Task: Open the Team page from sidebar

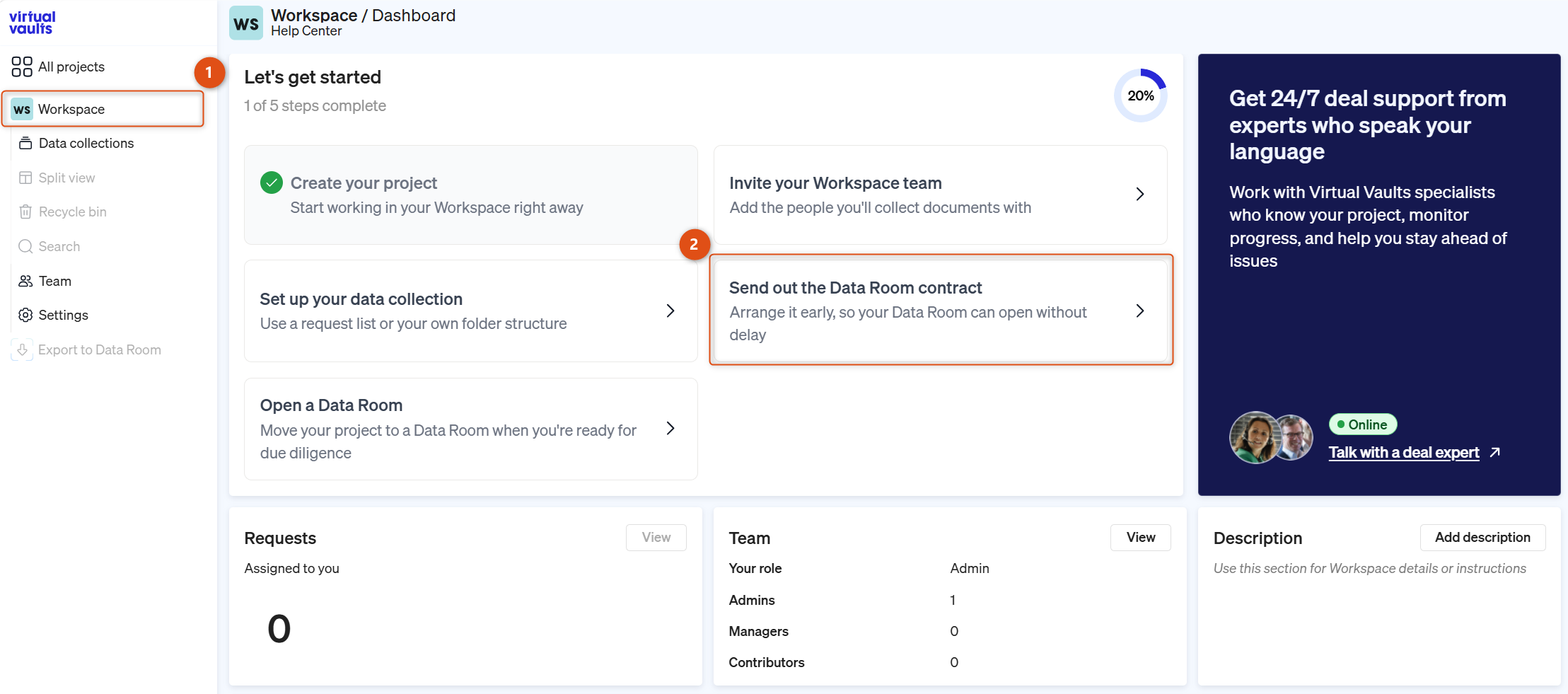Action: pos(55,281)
